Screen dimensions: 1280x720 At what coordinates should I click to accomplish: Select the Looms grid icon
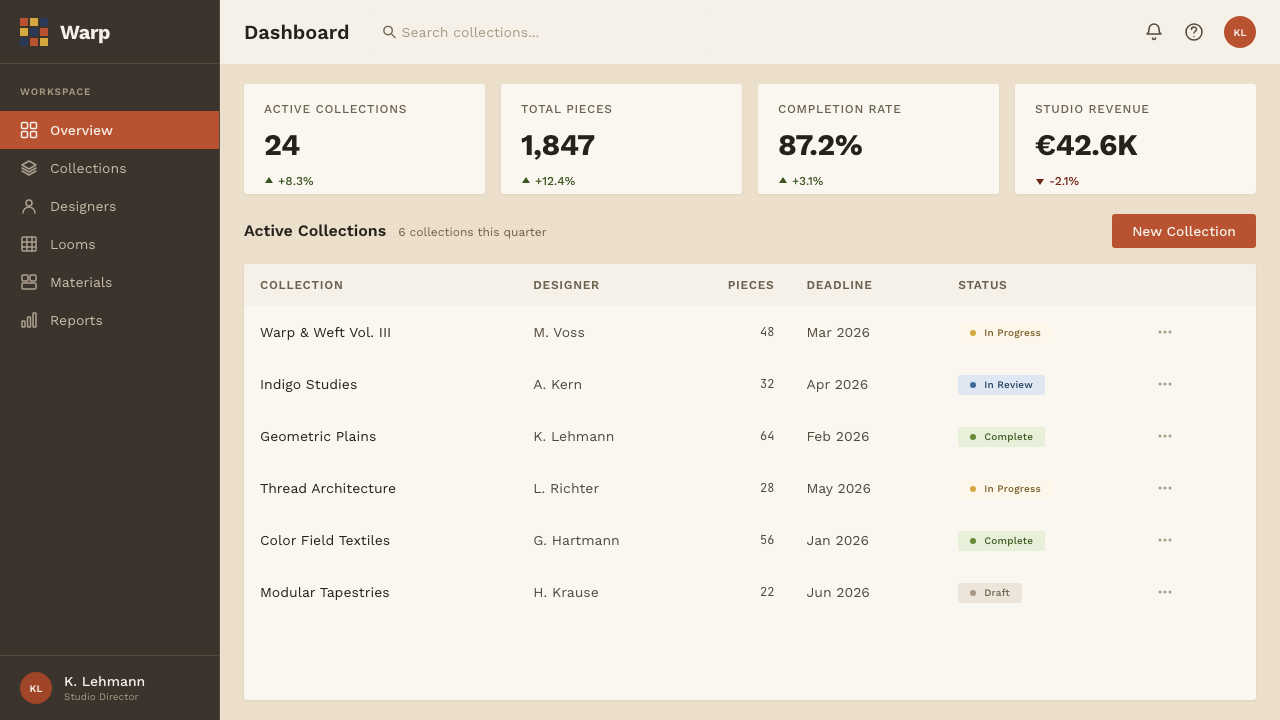[29, 244]
